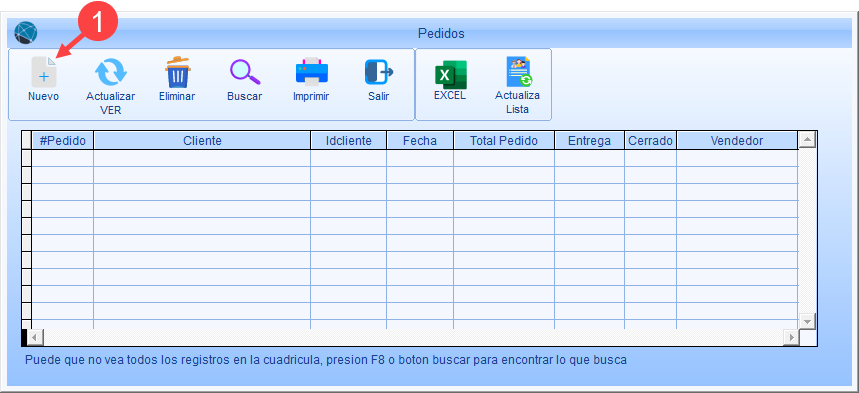The height and width of the screenshot is (393, 859).
Task: Click the Imprimir printer icon
Action: (312, 72)
